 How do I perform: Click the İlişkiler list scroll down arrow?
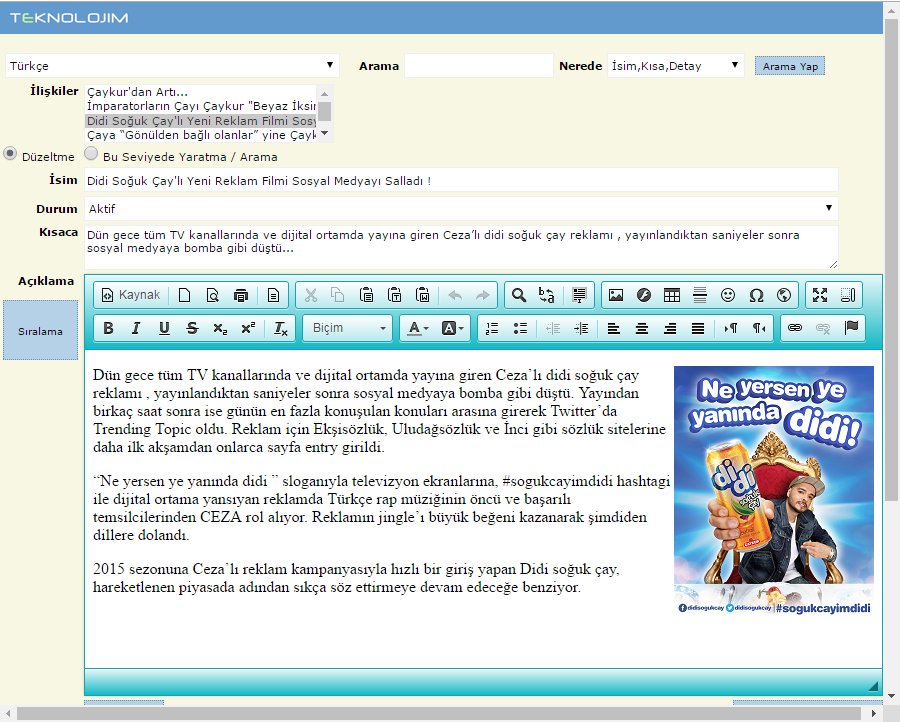point(324,134)
